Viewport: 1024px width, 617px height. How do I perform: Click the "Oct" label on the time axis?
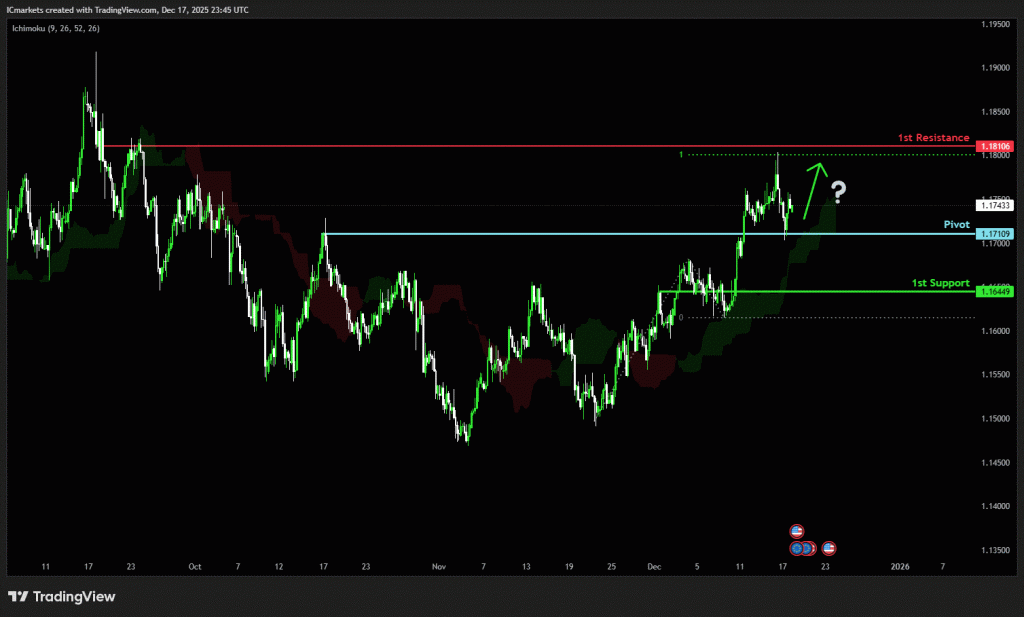[194, 566]
